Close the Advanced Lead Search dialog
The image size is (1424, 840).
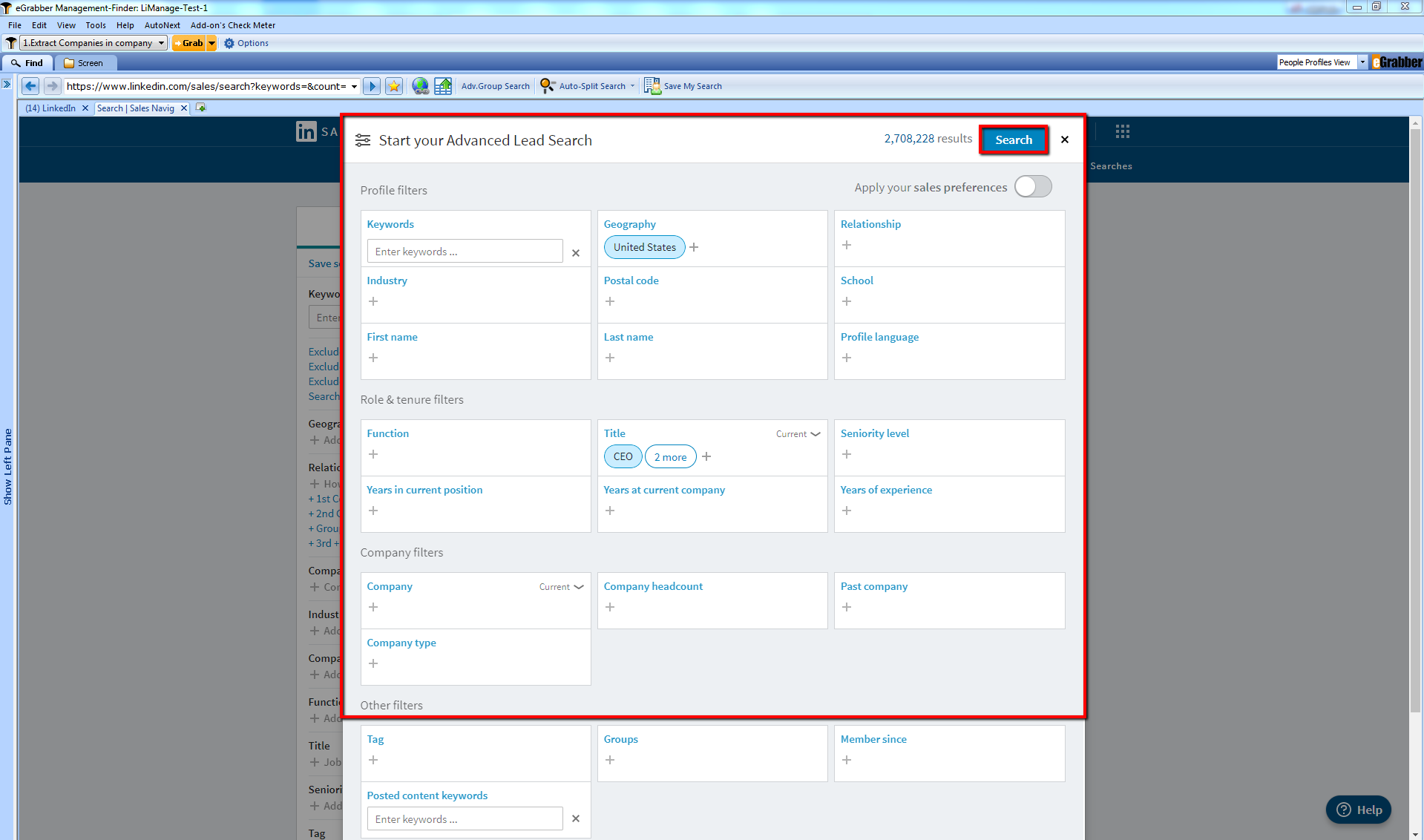pyautogui.click(x=1065, y=140)
